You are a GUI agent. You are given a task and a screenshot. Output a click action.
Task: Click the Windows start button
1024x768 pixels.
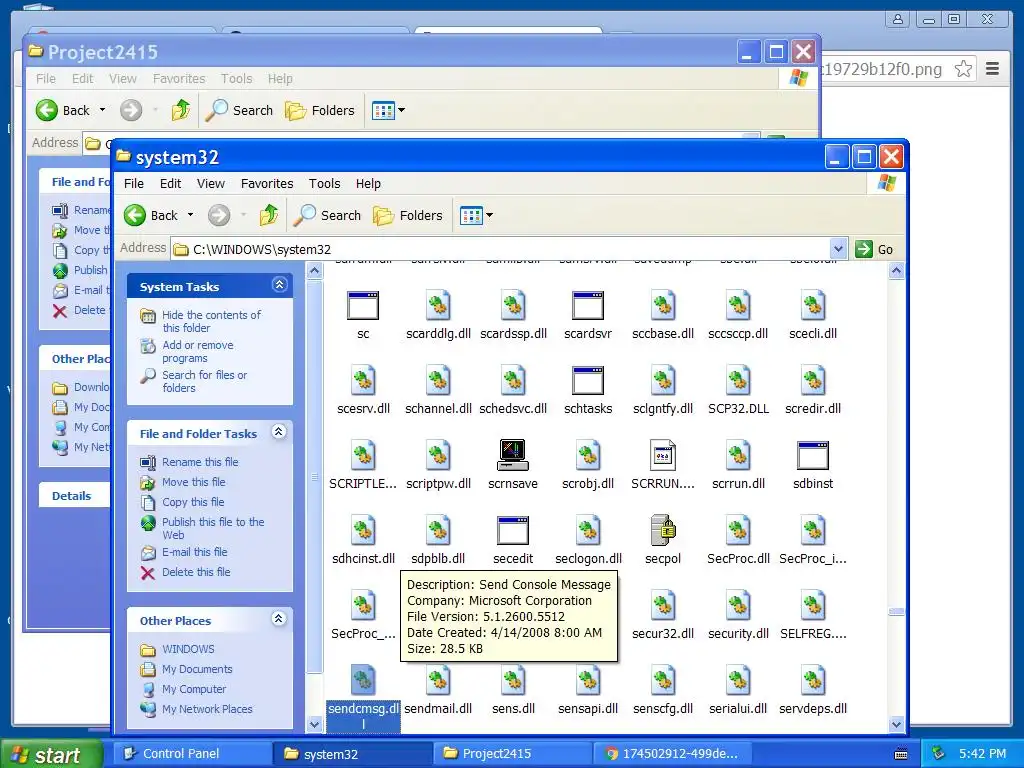[52, 754]
